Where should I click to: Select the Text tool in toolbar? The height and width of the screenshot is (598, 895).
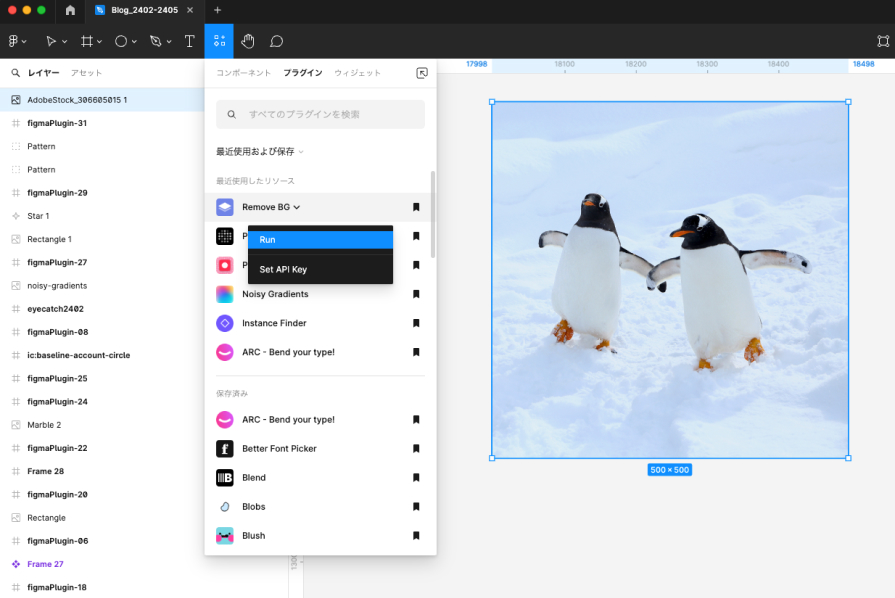click(x=189, y=41)
